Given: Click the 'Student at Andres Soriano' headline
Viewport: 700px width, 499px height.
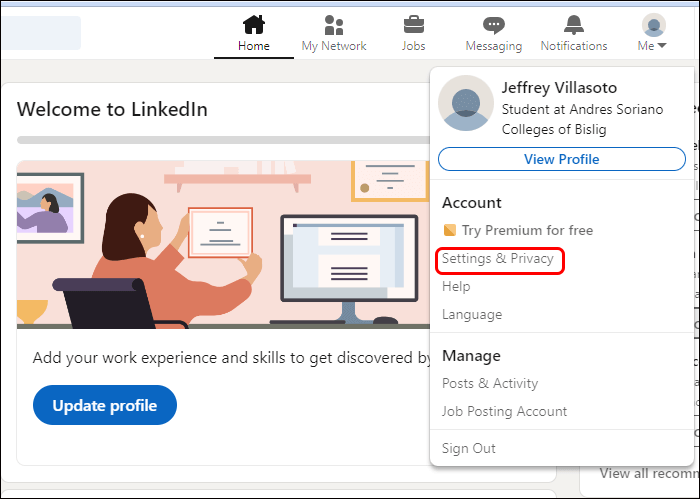Looking at the screenshot, I should point(582,119).
